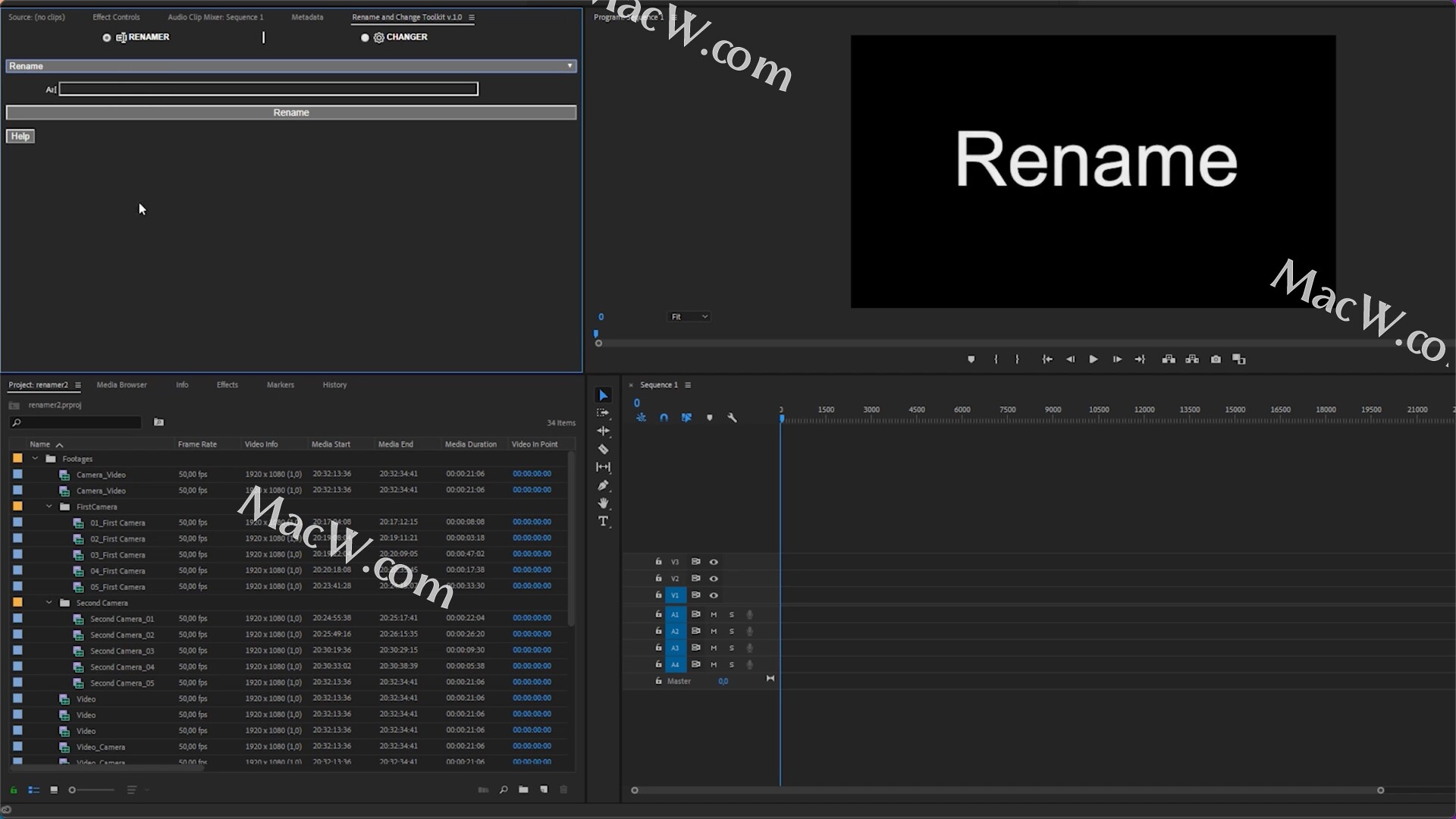Open the Fit zoom level dropdown

point(689,317)
